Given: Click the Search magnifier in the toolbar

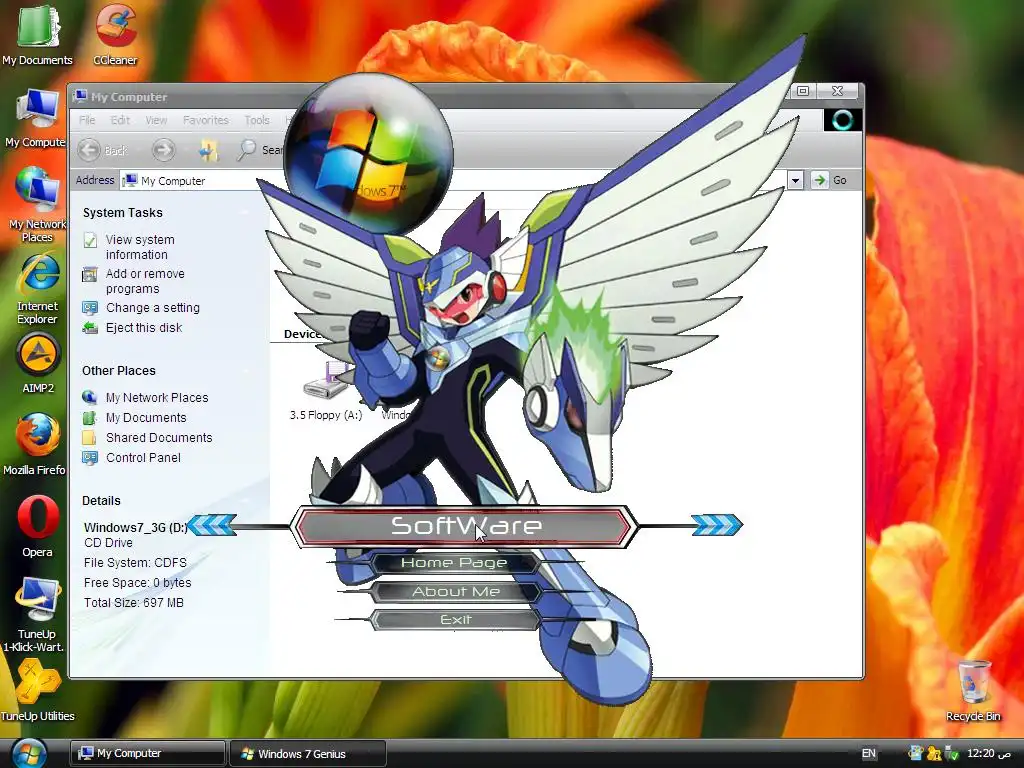Looking at the screenshot, I should [x=246, y=150].
